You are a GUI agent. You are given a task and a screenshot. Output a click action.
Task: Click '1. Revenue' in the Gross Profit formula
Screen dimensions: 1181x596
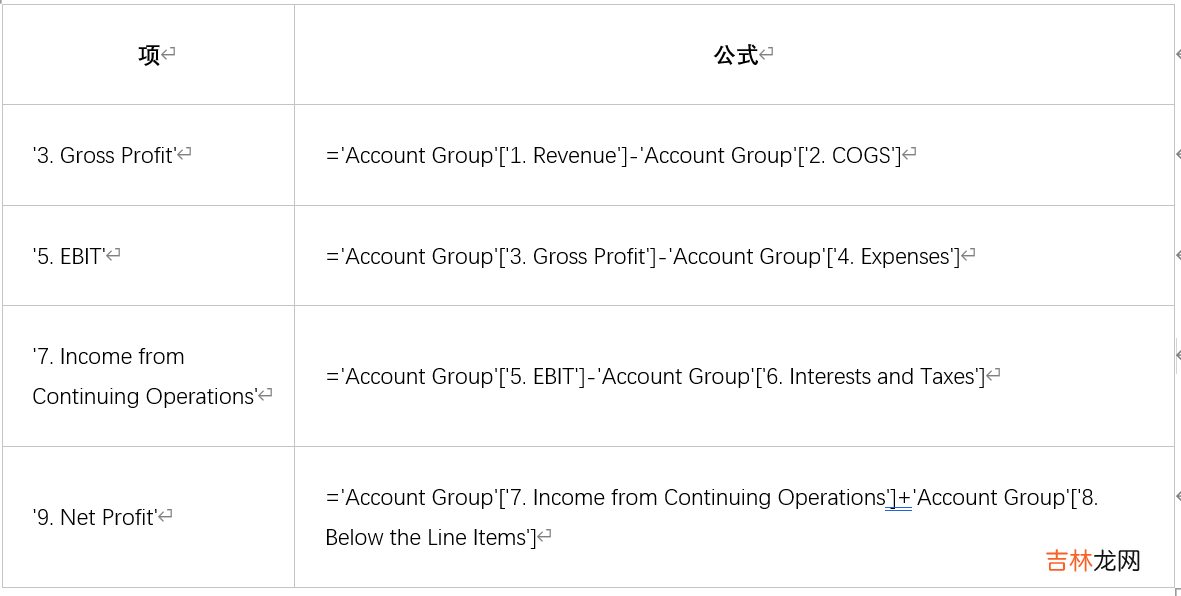point(562,155)
